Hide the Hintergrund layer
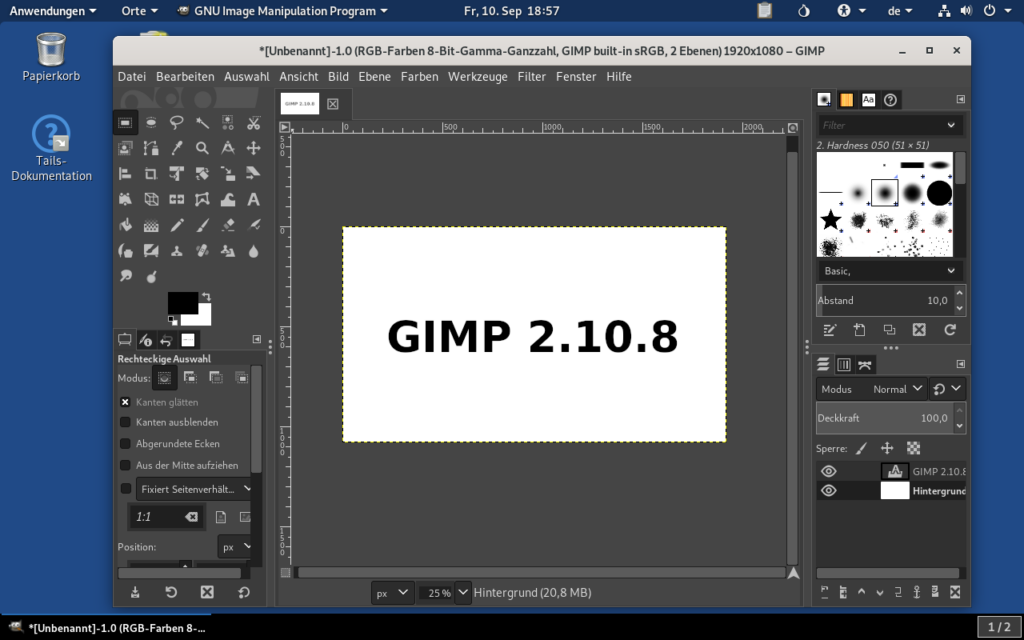The image size is (1024, 640). [x=829, y=490]
